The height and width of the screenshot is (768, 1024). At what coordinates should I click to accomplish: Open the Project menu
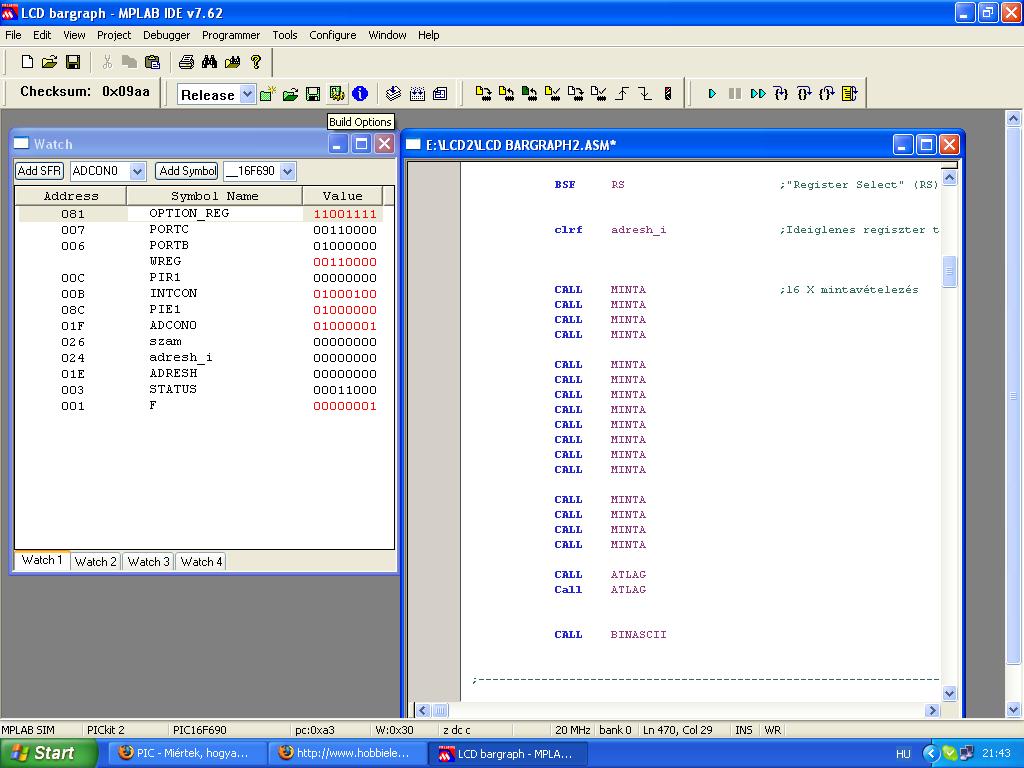pyautogui.click(x=114, y=35)
